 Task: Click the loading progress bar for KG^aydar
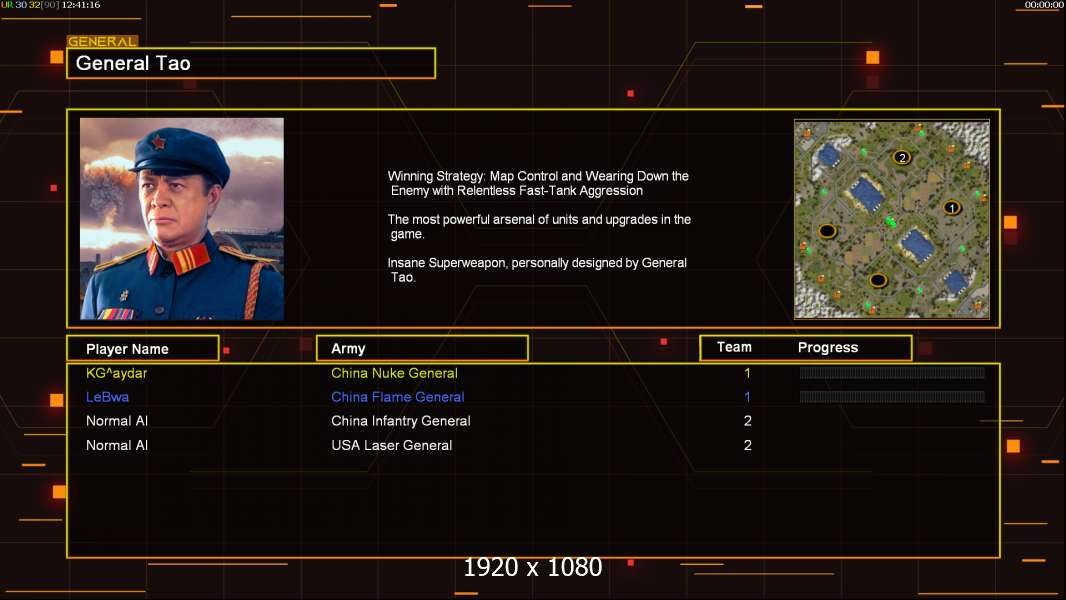[892, 372]
